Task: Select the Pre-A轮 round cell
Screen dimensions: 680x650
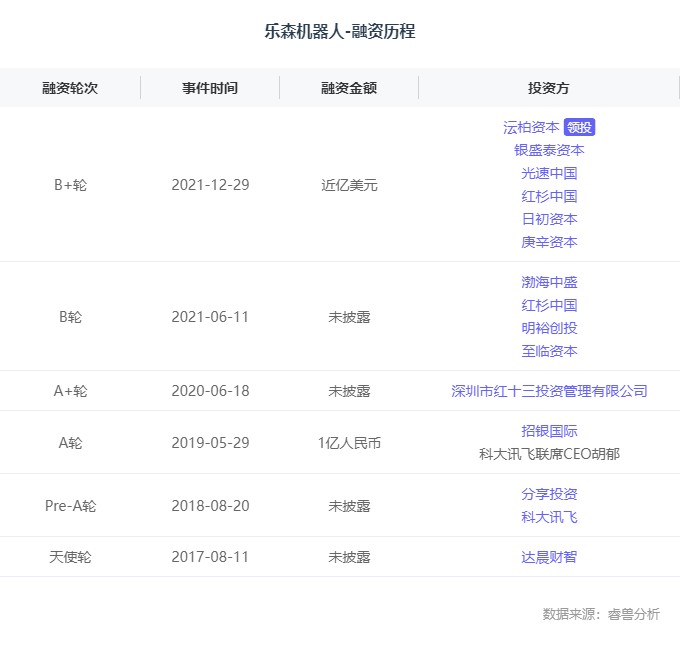Action: 70,506
